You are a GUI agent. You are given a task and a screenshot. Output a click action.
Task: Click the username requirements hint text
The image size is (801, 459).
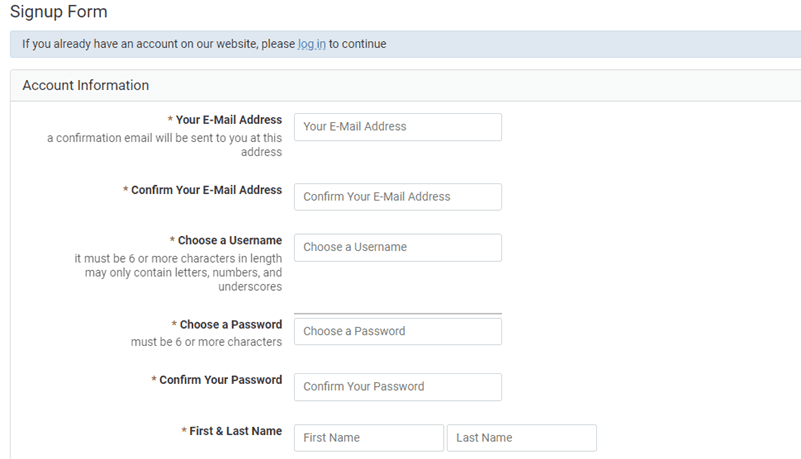coord(178,272)
